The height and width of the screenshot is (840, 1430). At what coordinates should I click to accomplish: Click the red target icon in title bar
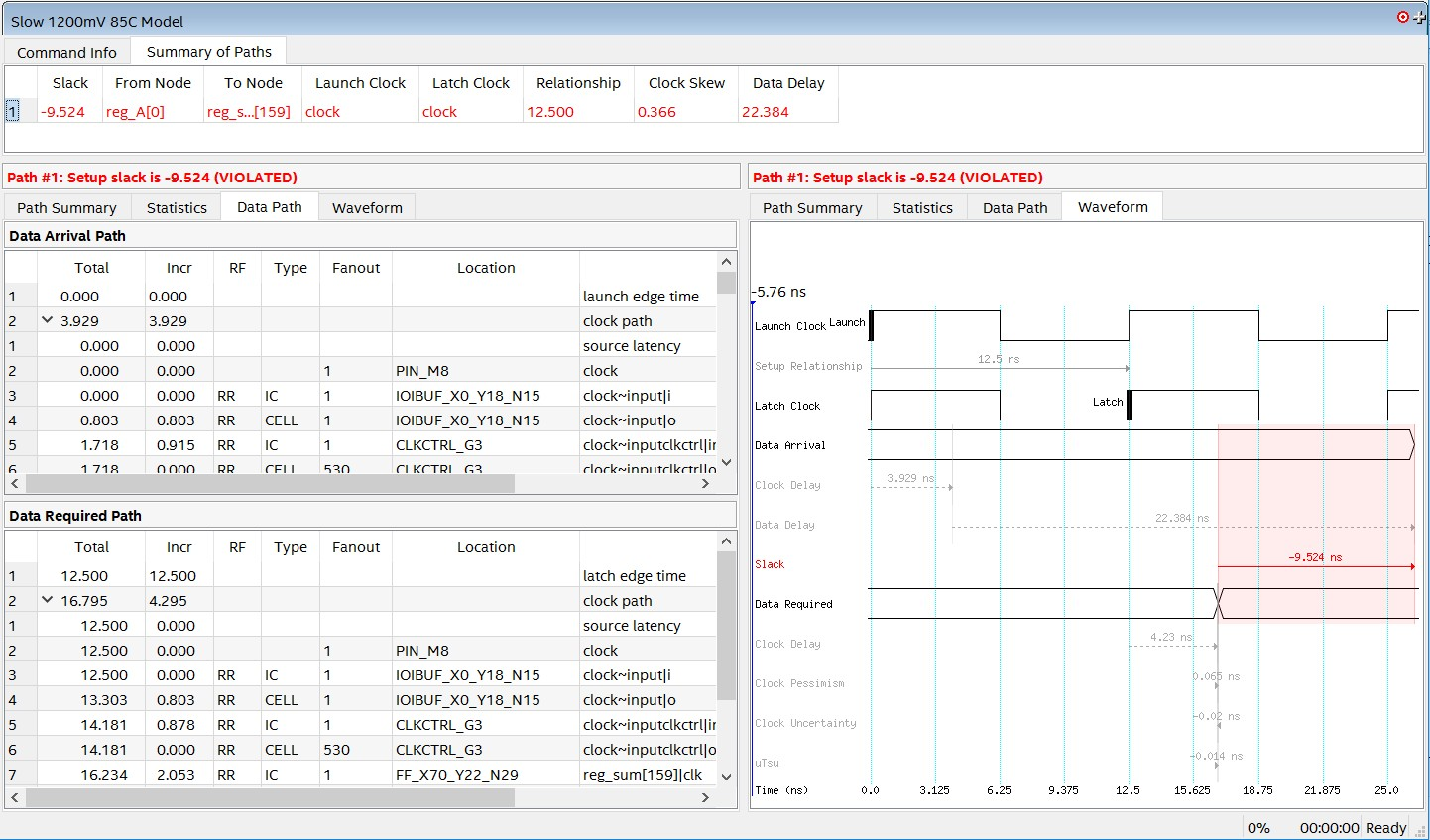tap(1402, 17)
